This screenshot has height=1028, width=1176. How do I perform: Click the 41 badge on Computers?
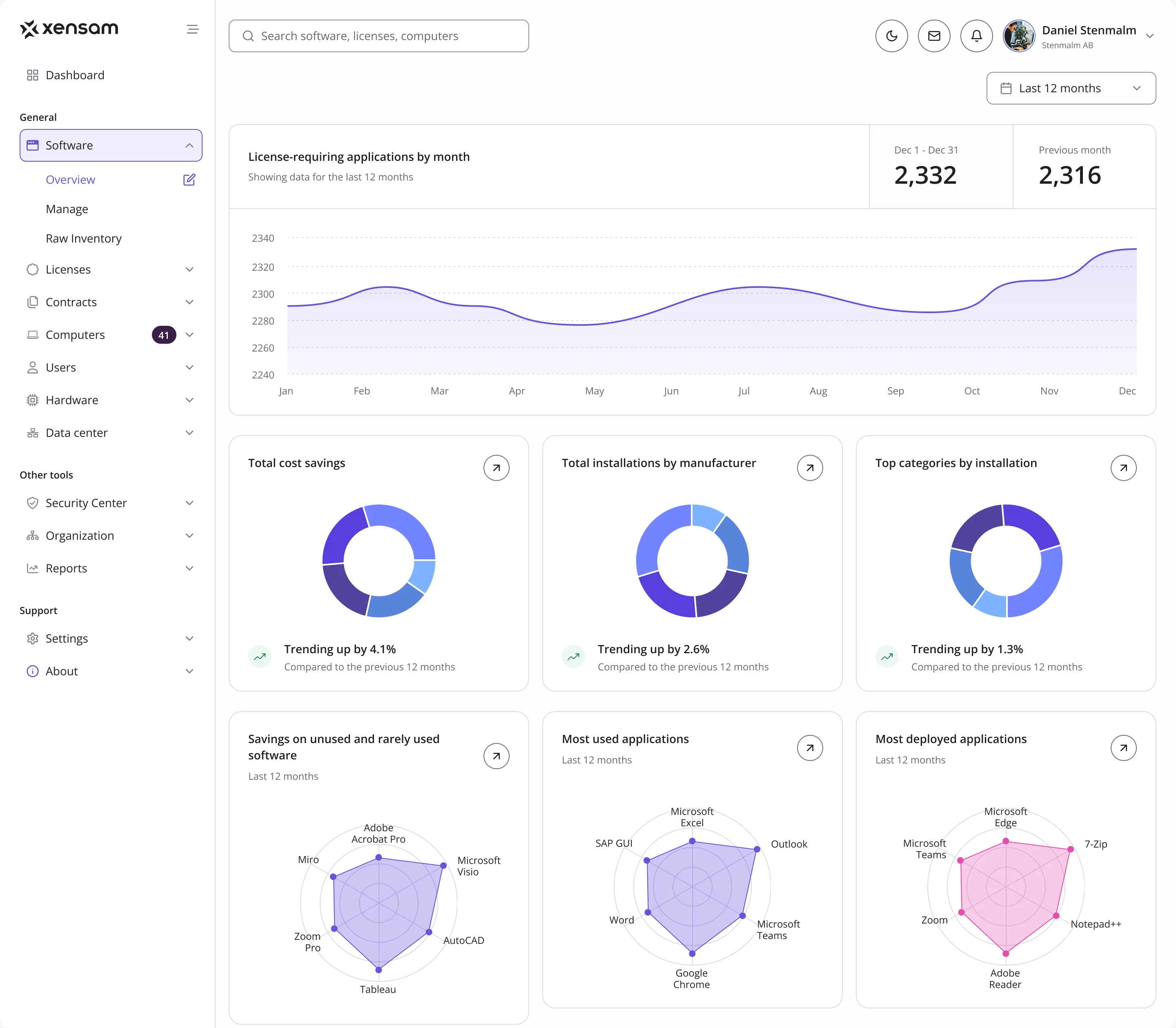[164, 335]
